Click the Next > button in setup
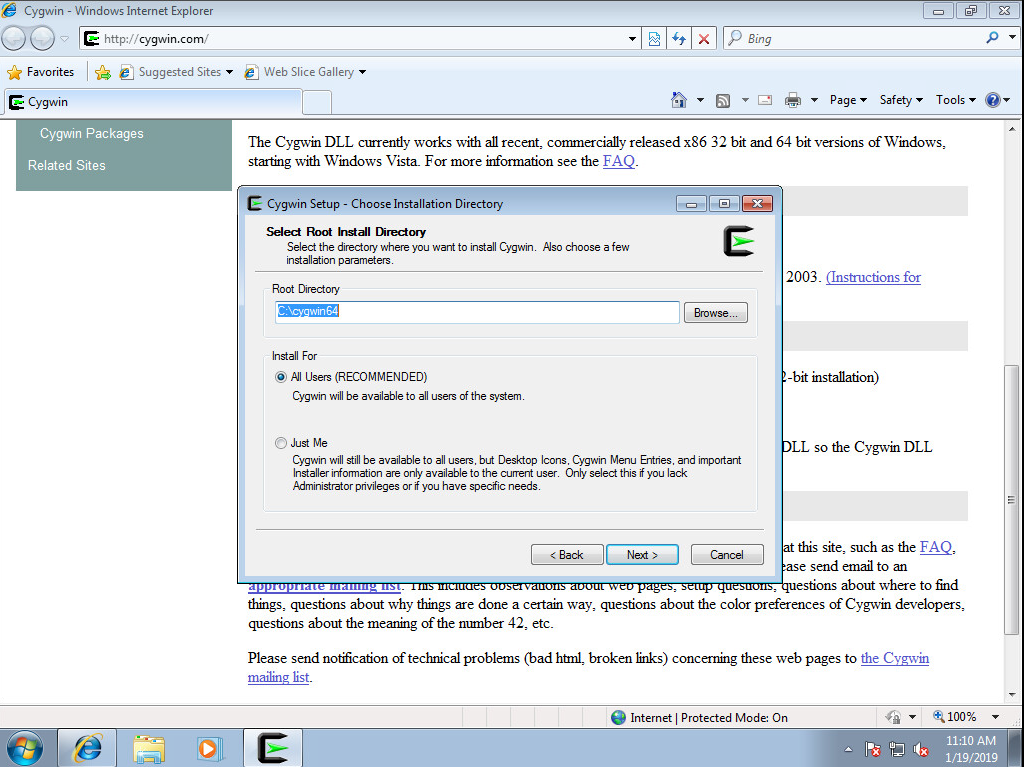Image resolution: width=1024 pixels, height=767 pixels. pos(642,555)
